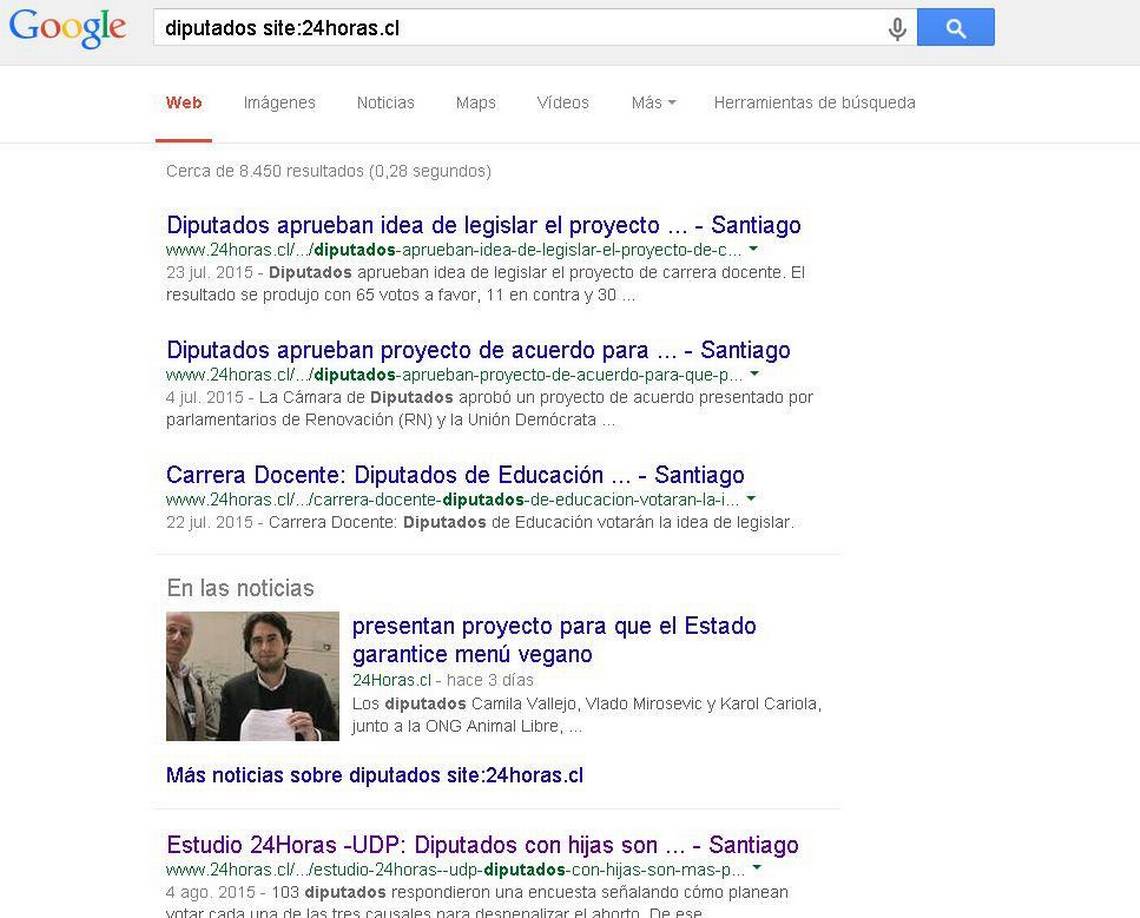Image resolution: width=1140 pixels, height=918 pixels.
Task: Click URL 'www.24horas.cl/.../diputados-aprueban-idea-de-legislar'
Action: click(454, 249)
